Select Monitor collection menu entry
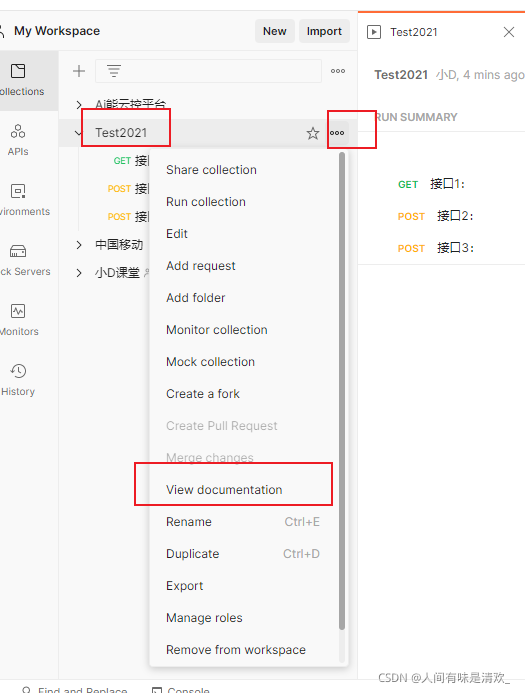525x693 pixels. coord(217,330)
